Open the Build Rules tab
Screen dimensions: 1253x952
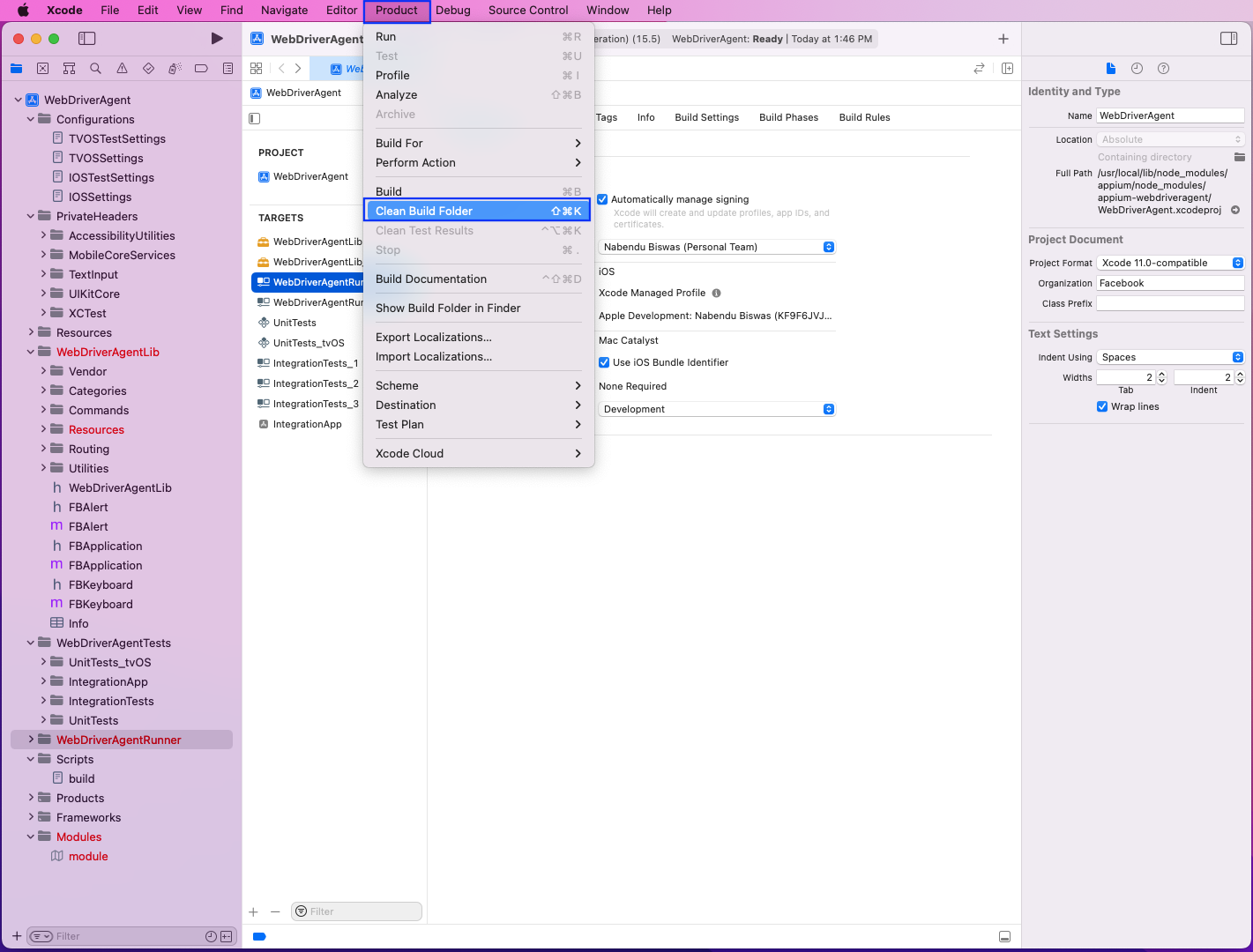tap(864, 117)
